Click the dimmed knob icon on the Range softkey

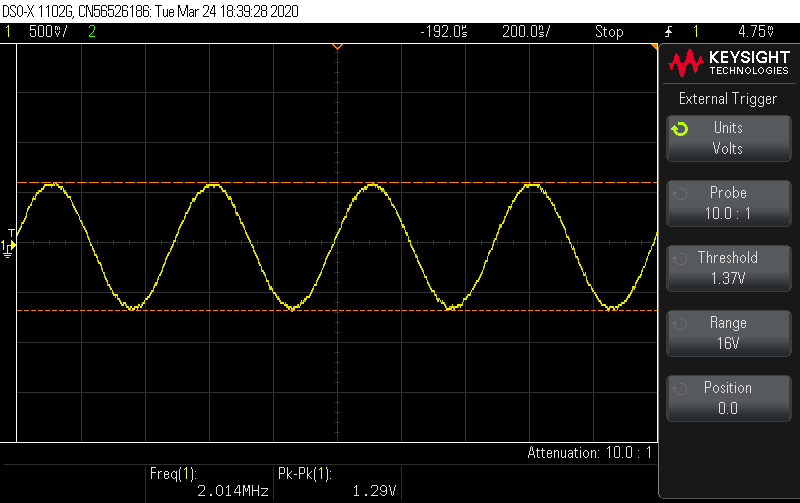point(680,324)
